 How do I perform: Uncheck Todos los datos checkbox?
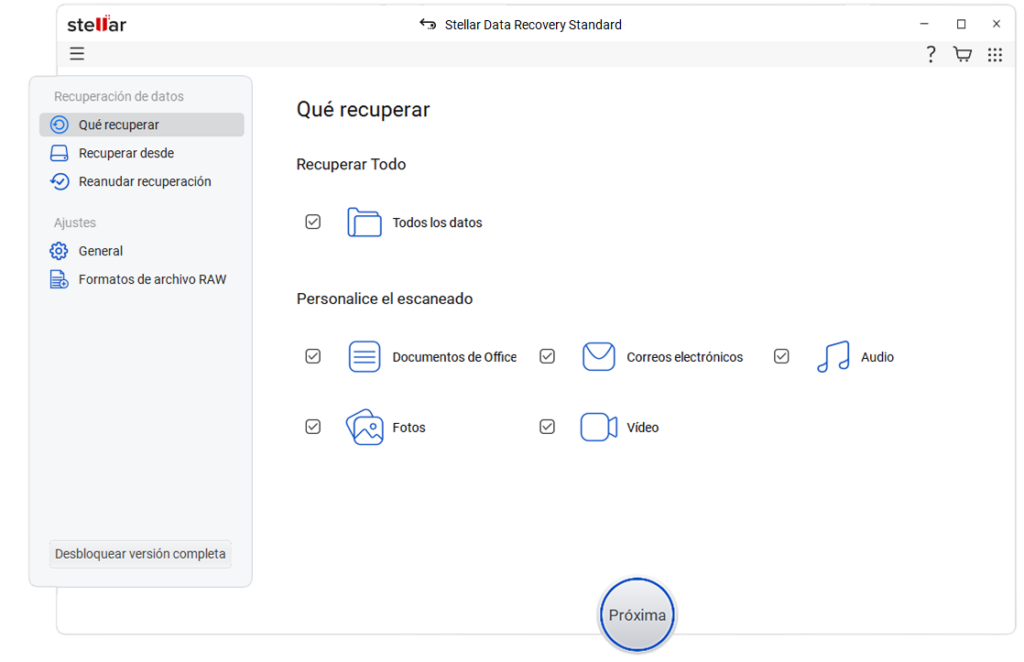pos(313,222)
